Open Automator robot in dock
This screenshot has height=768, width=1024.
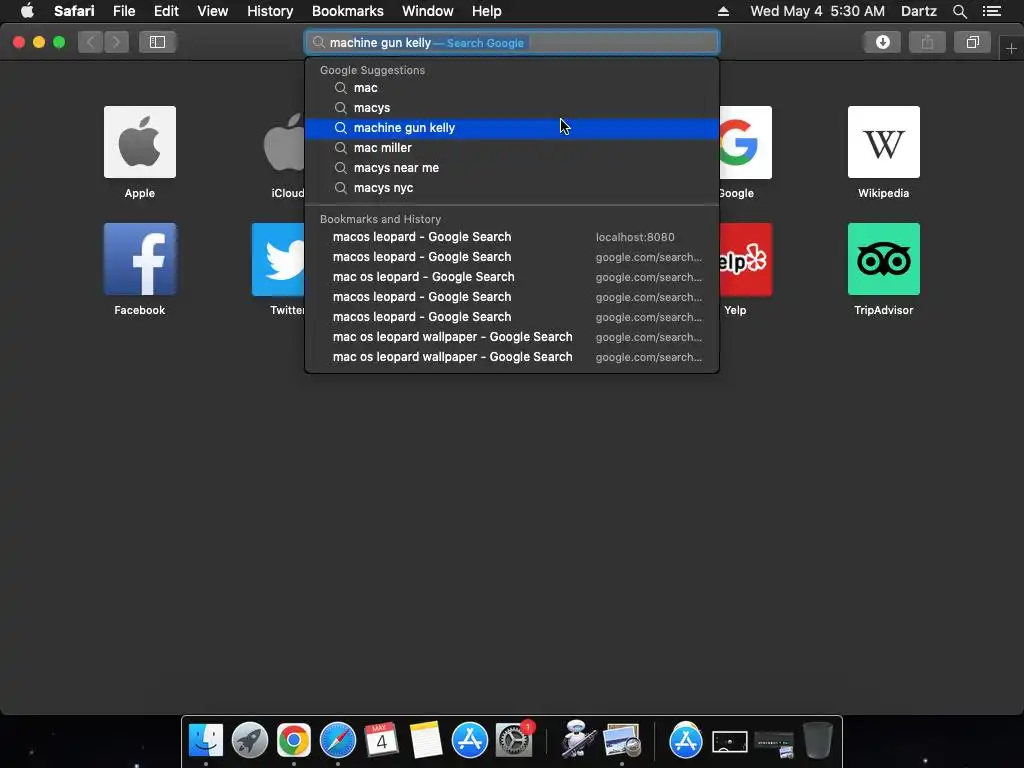pyautogui.click(x=577, y=739)
